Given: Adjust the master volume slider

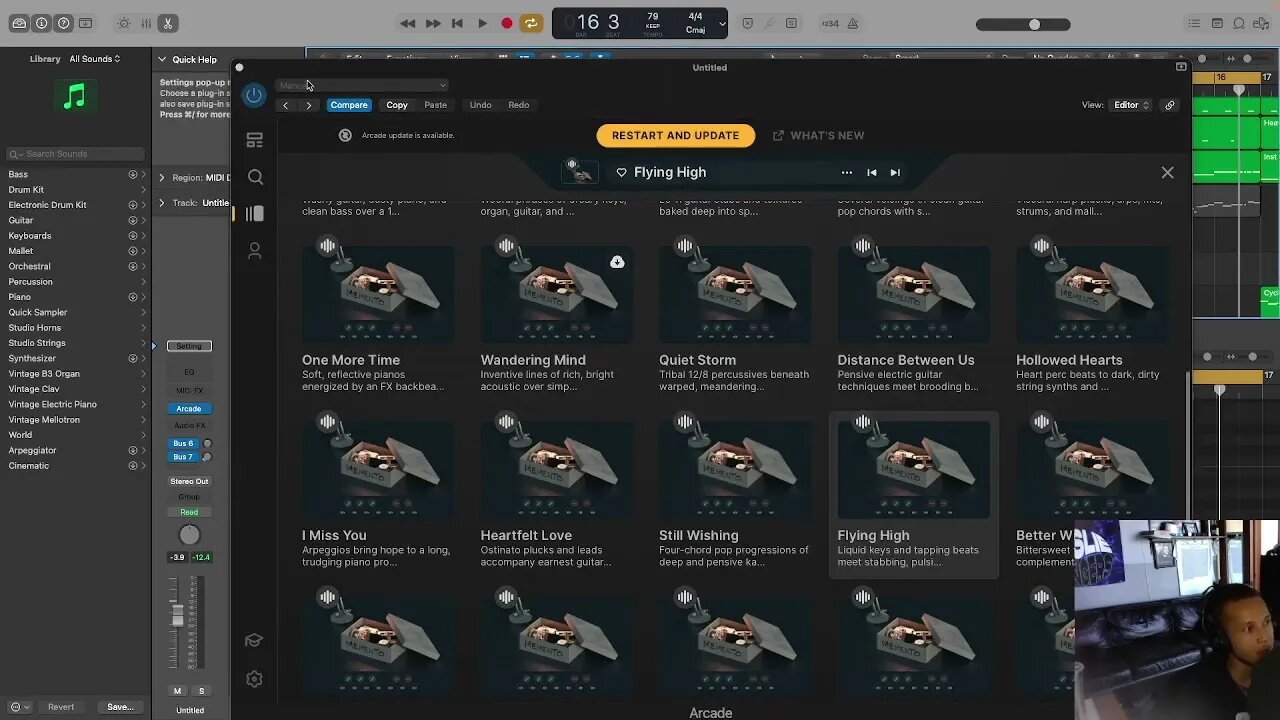Looking at the screenshot, I should pos(1022,24).
